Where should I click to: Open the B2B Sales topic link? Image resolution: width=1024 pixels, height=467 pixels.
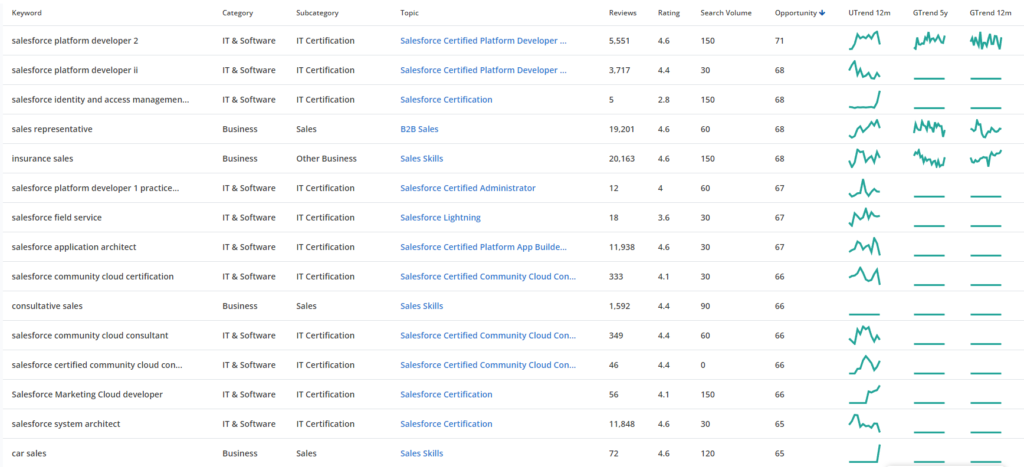tap(418, 129)
